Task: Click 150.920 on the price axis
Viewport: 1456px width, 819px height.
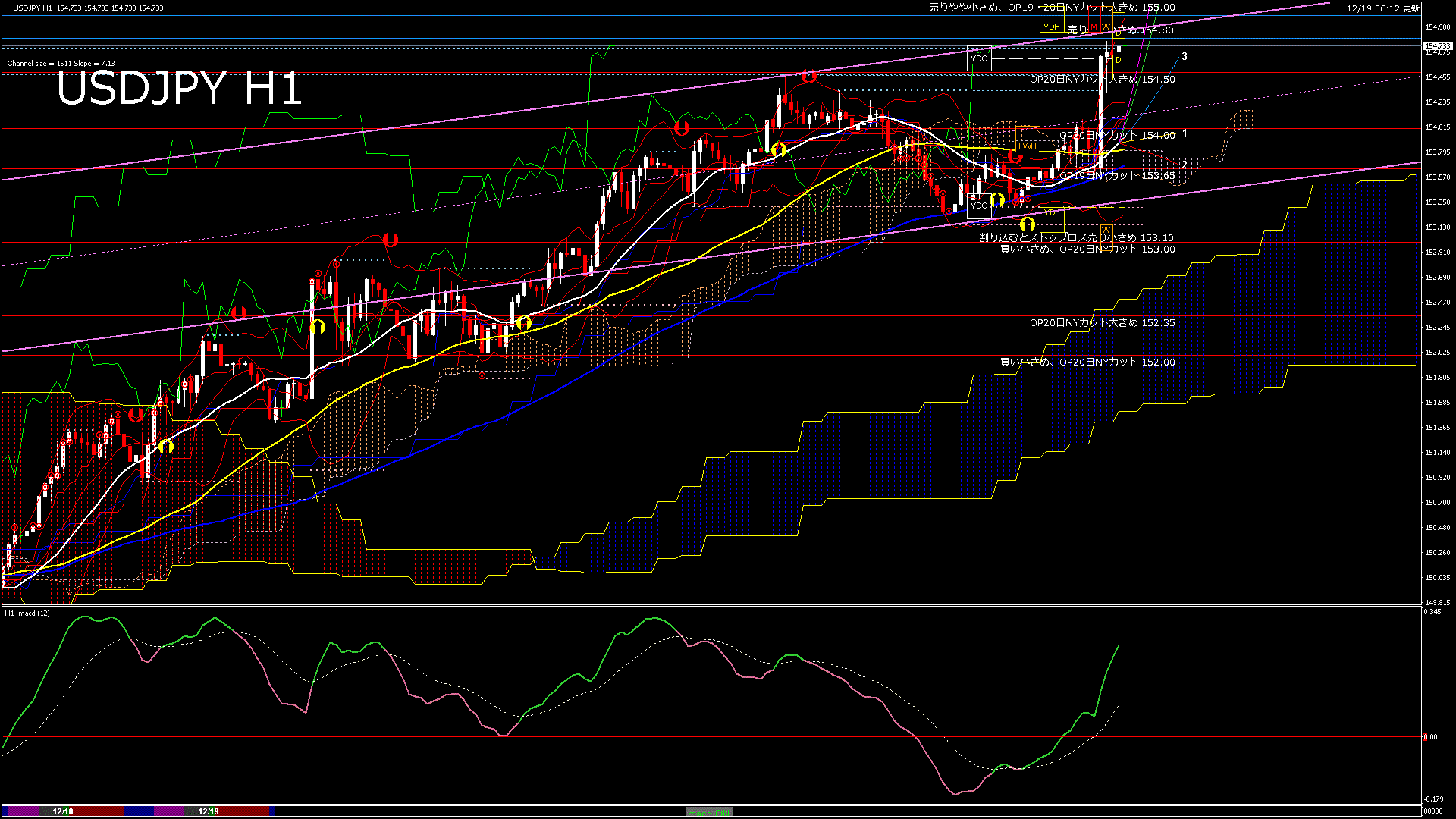Action: tap(1438, 477)
